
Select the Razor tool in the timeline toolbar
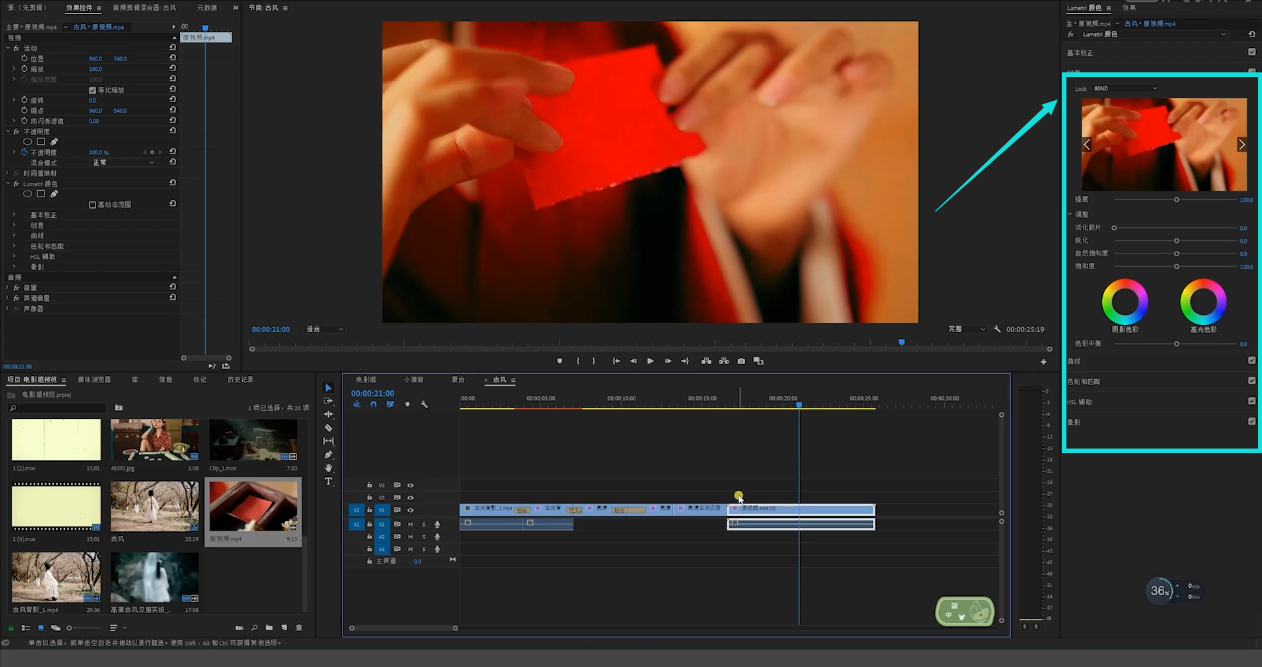tap(329, 428)
